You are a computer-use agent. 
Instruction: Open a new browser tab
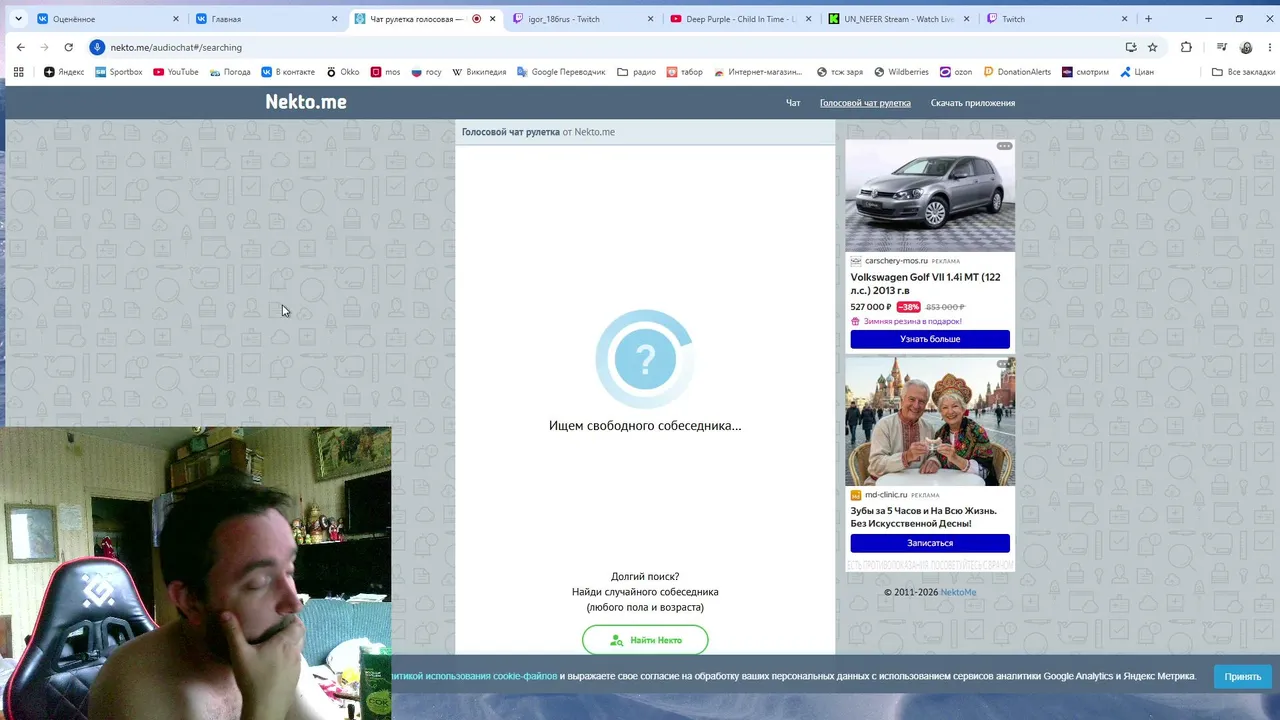click(1148, 19)
